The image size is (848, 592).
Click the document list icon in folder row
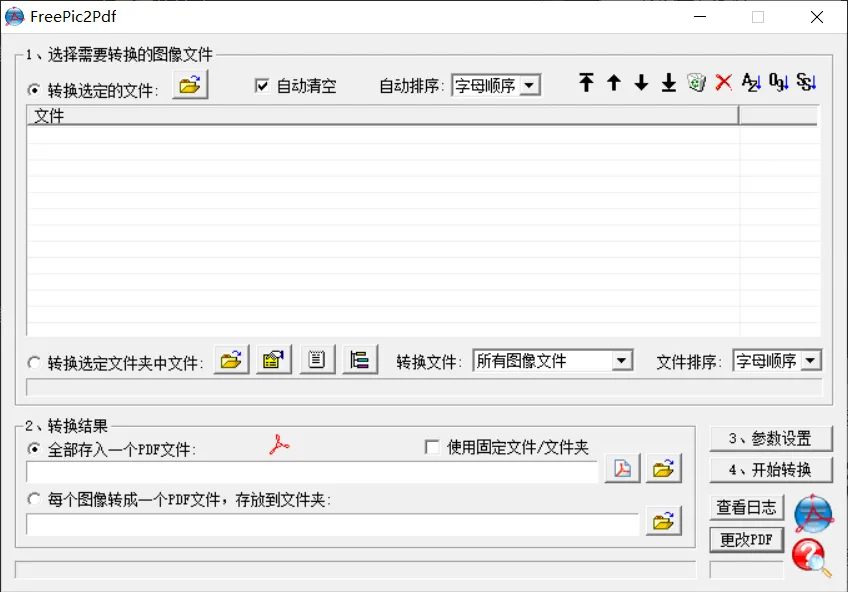tap(317, 360)
